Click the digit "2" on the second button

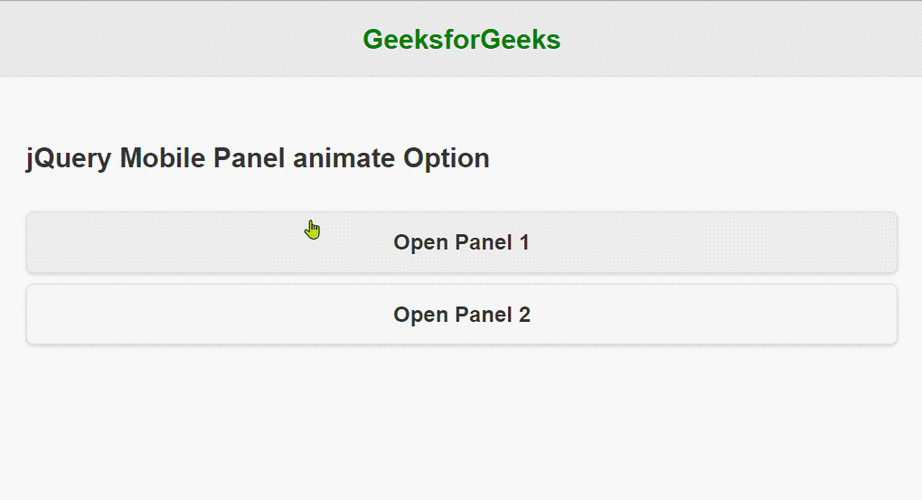tap(525, 314)
